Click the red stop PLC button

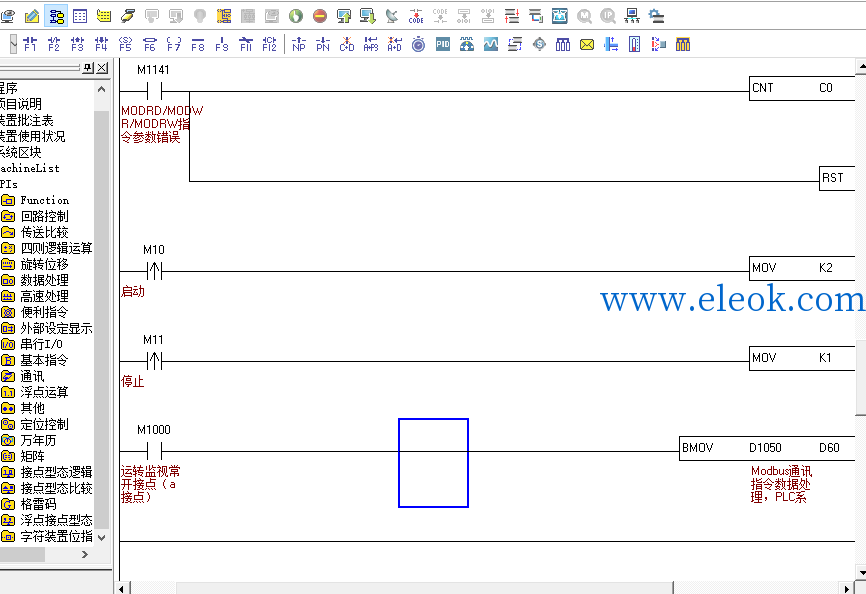tap(320, 16)
